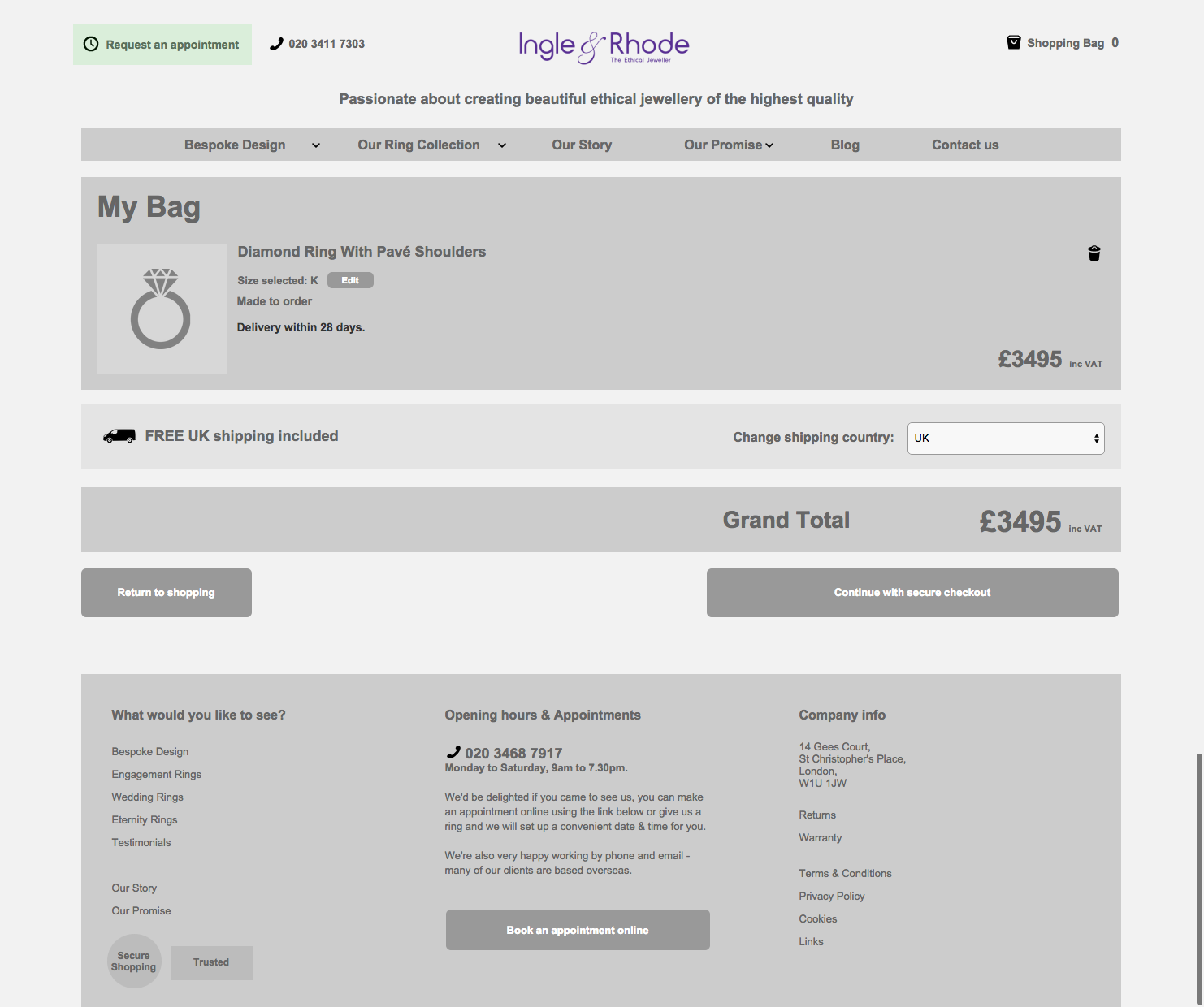Click the Secure Shopping badge

pyautogui.click(x=134, y=962)
